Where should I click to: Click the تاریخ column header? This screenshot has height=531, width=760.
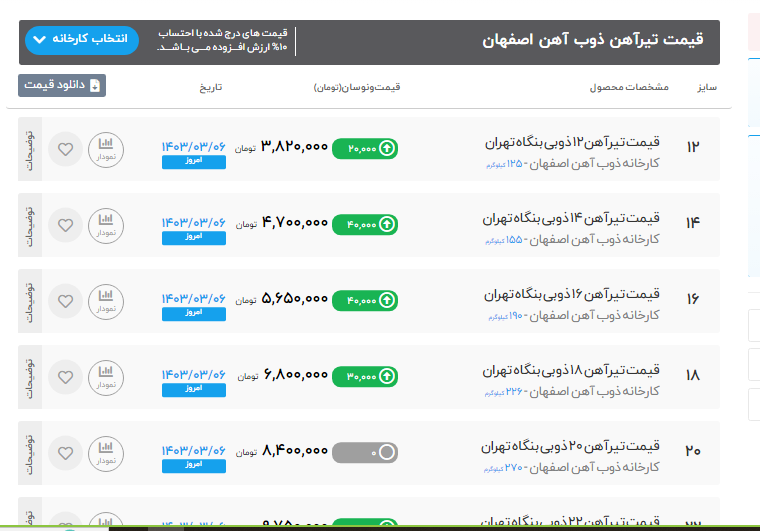point(207,87)
